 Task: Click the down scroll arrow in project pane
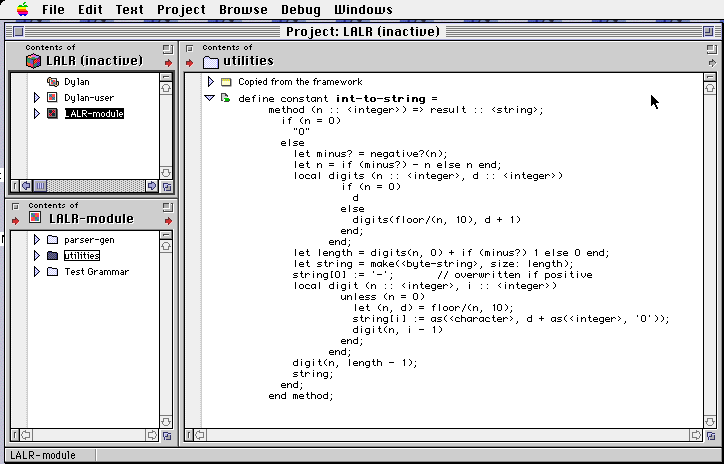(x=166, y=173)
